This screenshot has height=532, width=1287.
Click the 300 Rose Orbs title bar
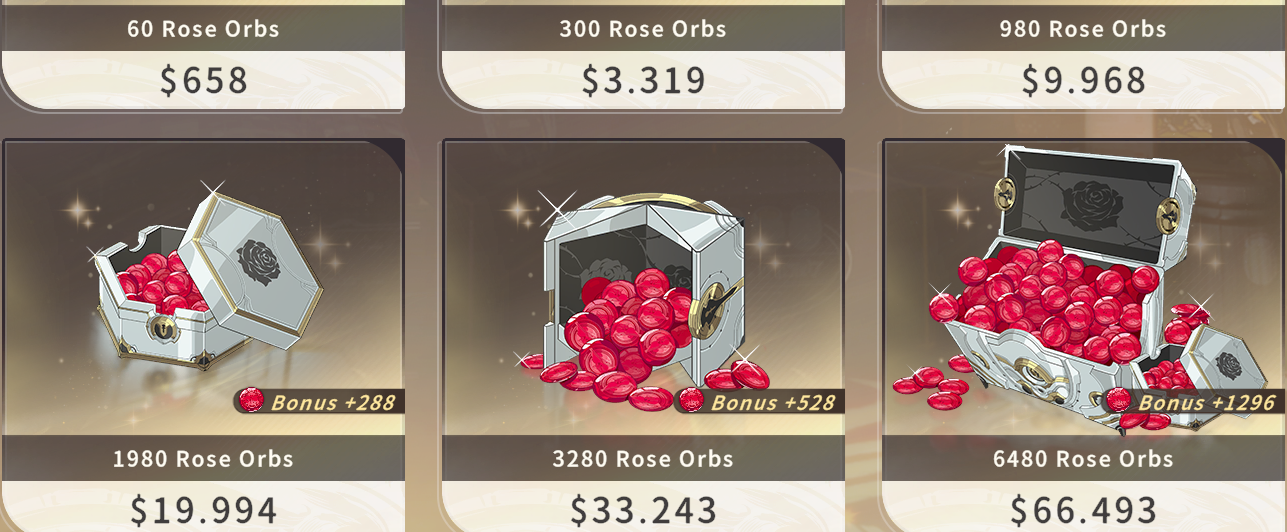tap(643, 28)
